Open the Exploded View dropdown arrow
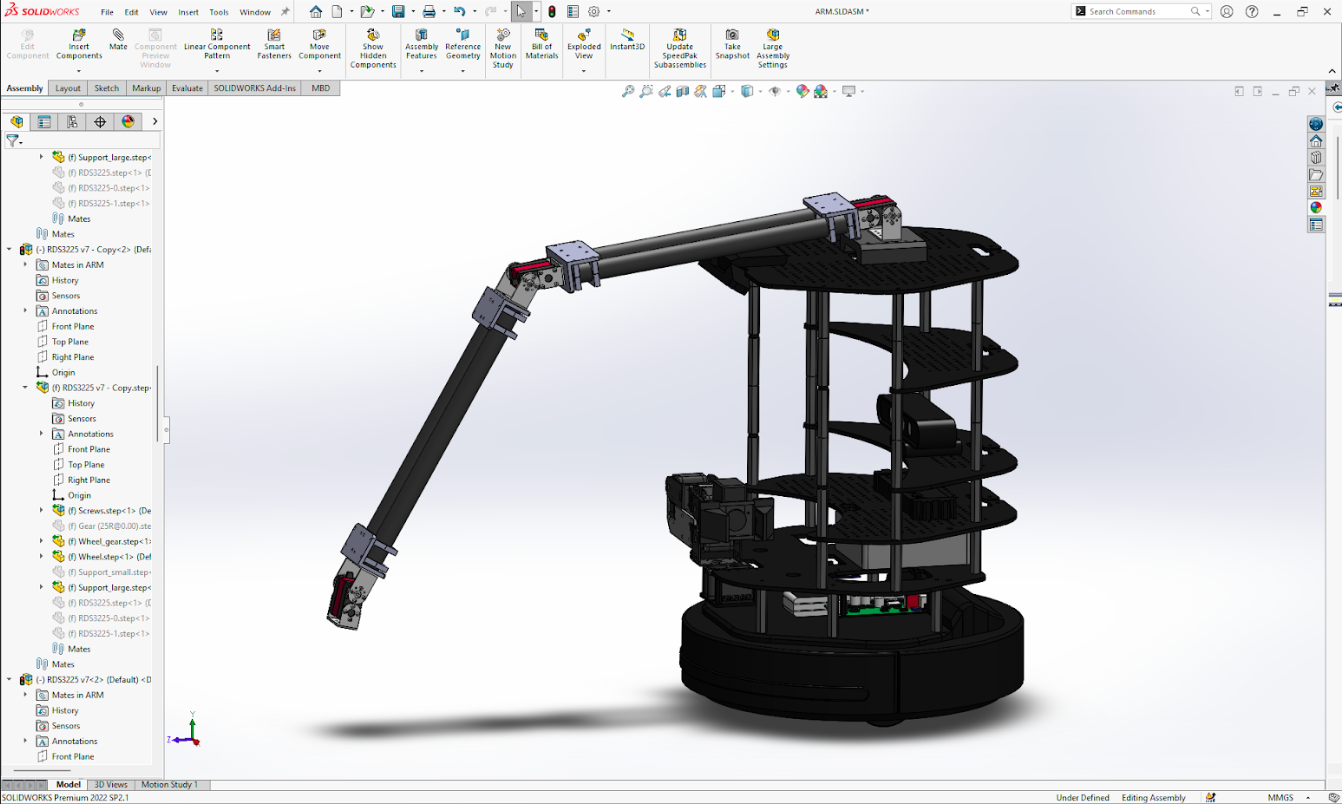Screen dimensions: 1342x804 [x=584, y=70]
